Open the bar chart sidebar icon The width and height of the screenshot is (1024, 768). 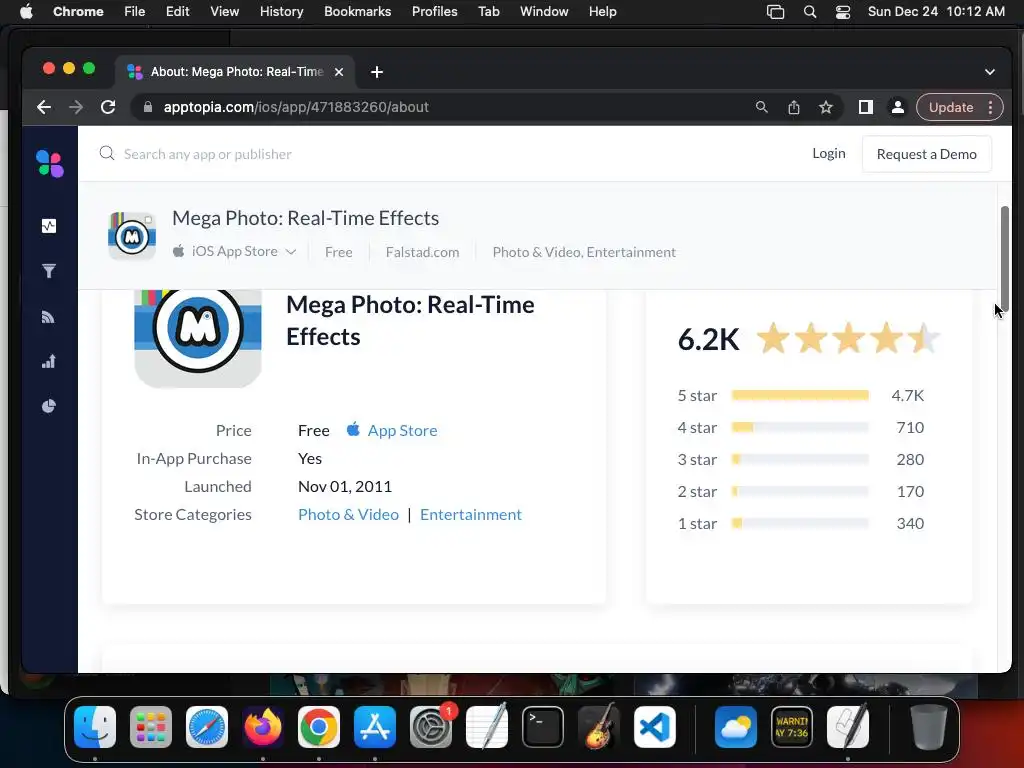coord(49,361)
